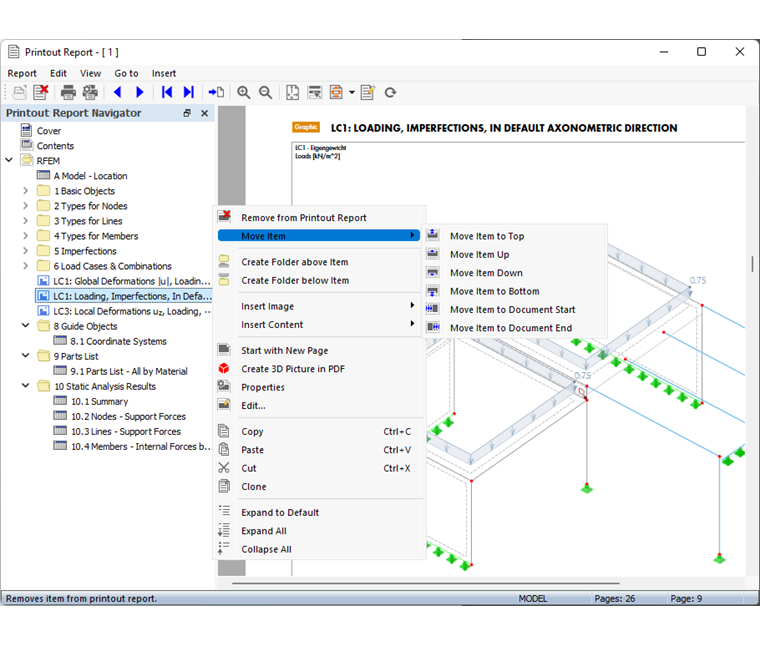This screenshot has height=645, width=760.
Task: Click the Move Item Down icon
Action: pyautogui.click(x=433, y=272)
